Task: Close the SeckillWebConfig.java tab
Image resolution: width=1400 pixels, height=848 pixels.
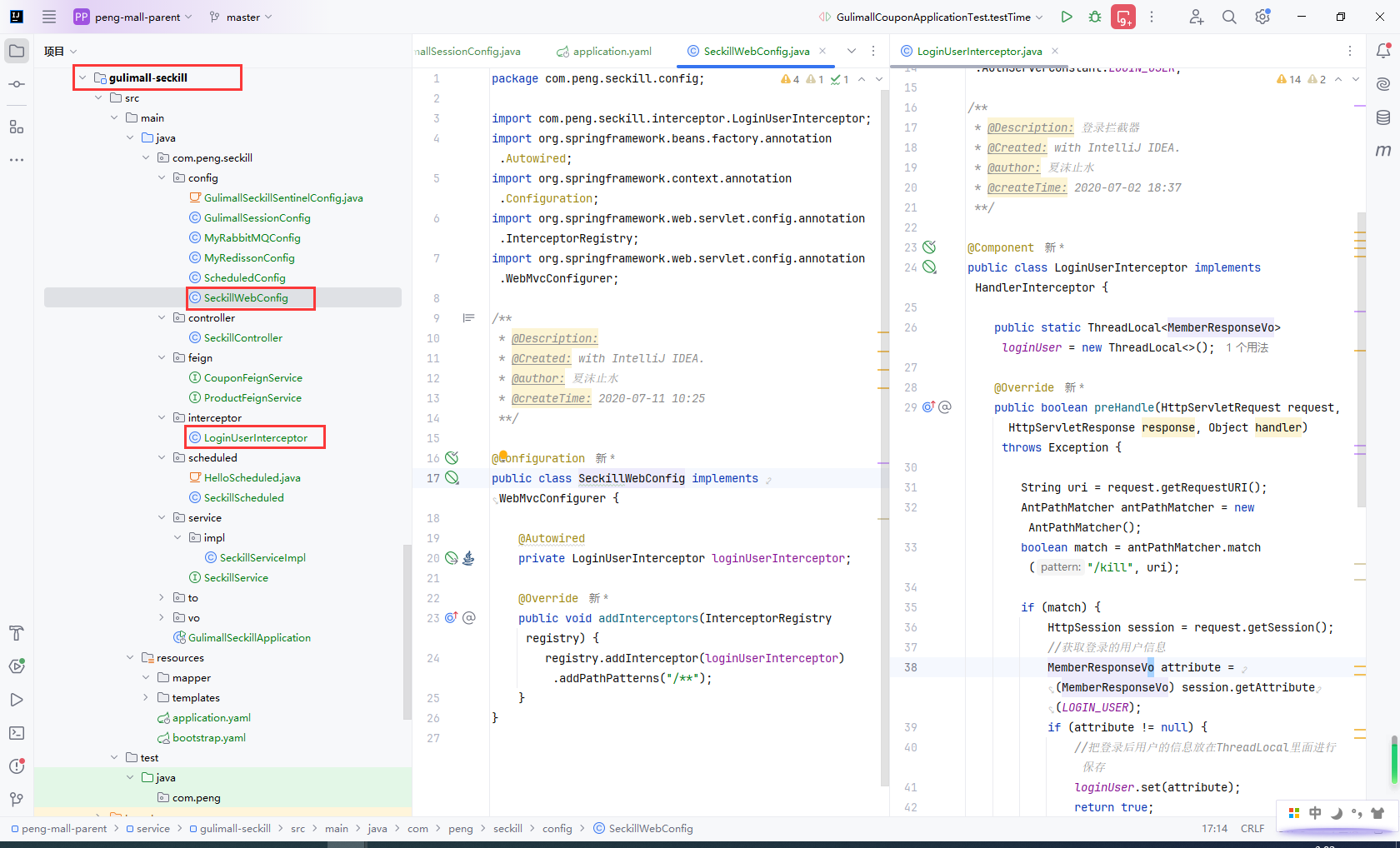Action: pos(822,51)
